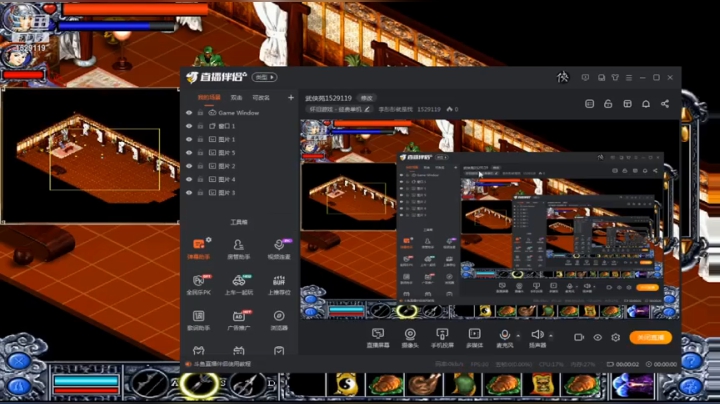720x404 pixels.
Task: Click the blue question-mark button in game
Action: [x=690, y=362]
